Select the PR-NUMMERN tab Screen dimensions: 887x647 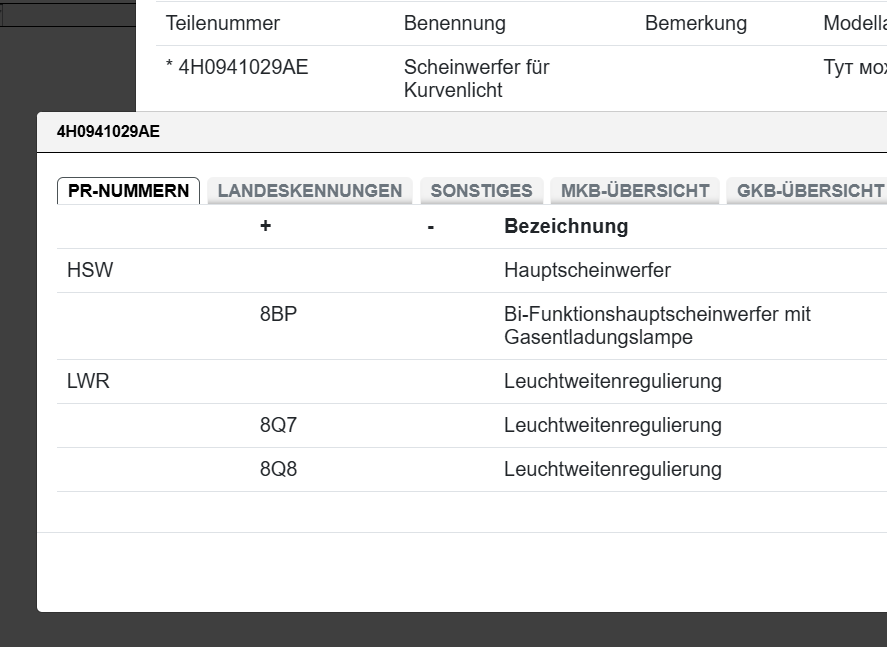[128, 190]
